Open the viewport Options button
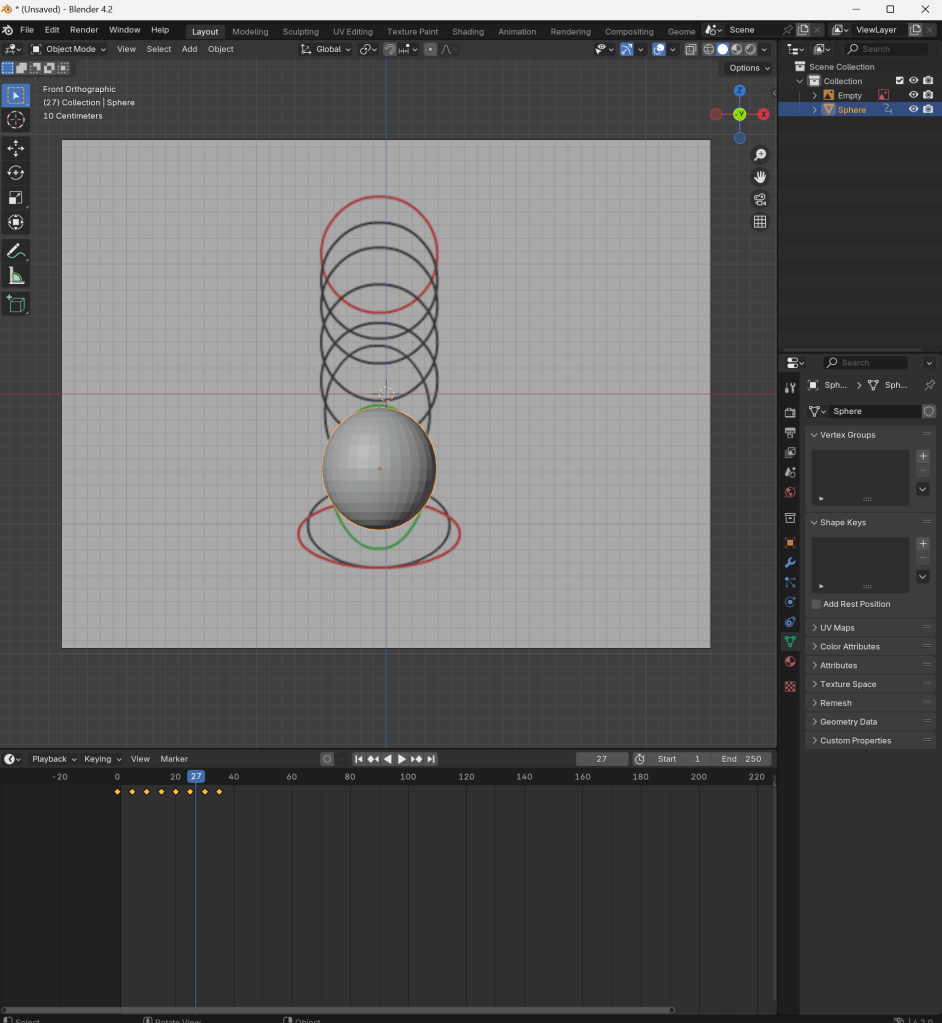Image resolution: width=942 pixels, height=1023 pixels. (748, 68)
